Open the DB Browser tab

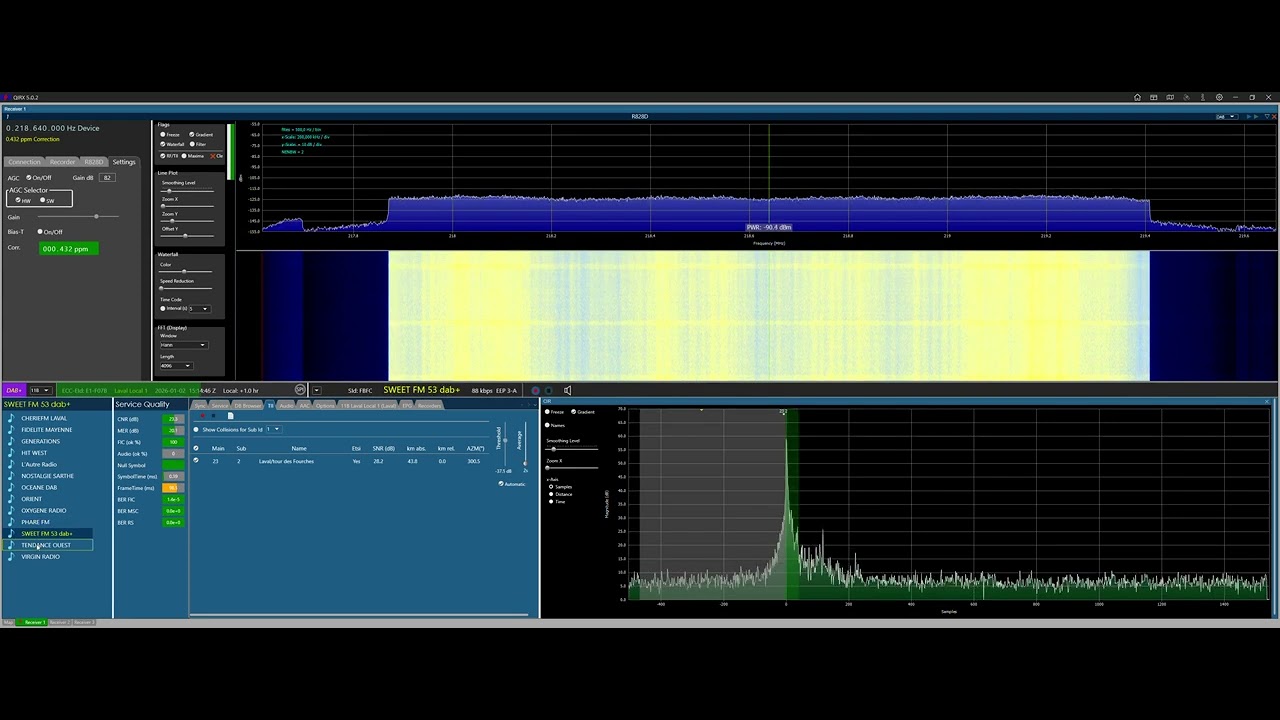(x=247, y=406)
